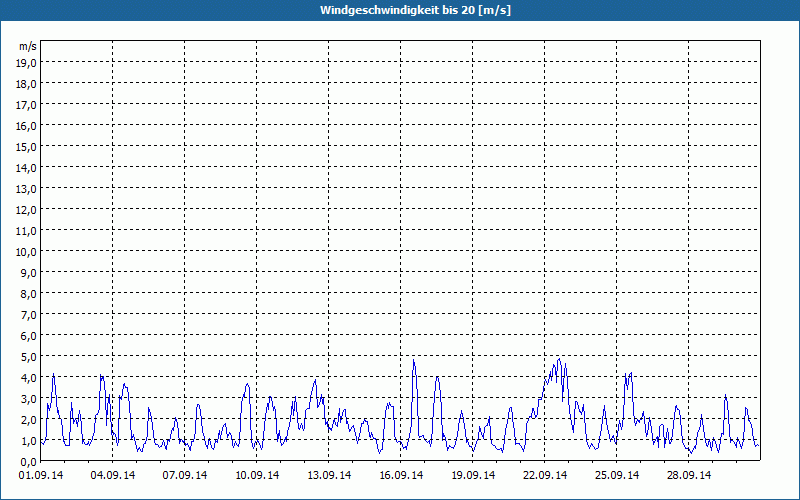Click the y-axis label 5,0
Viewport: 800px width, 500px height.
pos(29,357)
